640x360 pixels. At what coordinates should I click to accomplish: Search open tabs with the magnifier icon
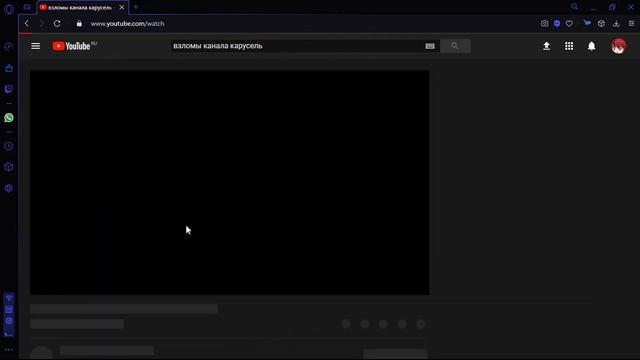(574, 7)
